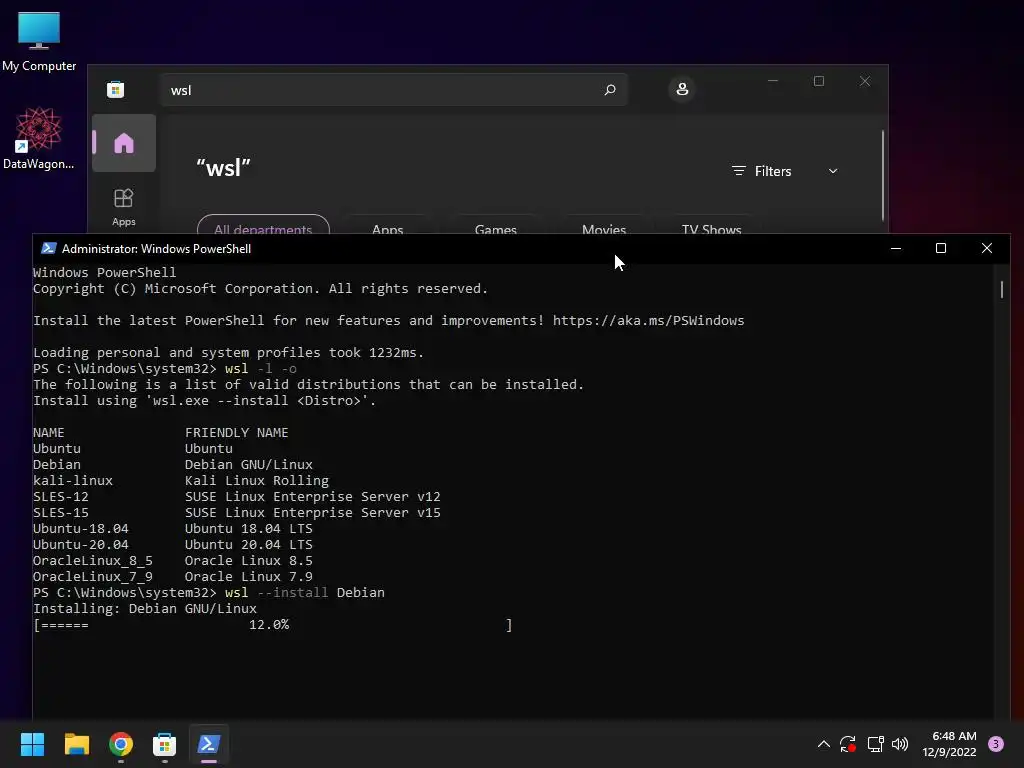
Task: Expand the Filters dropdown in Store
Action: (x=784, y=171)
